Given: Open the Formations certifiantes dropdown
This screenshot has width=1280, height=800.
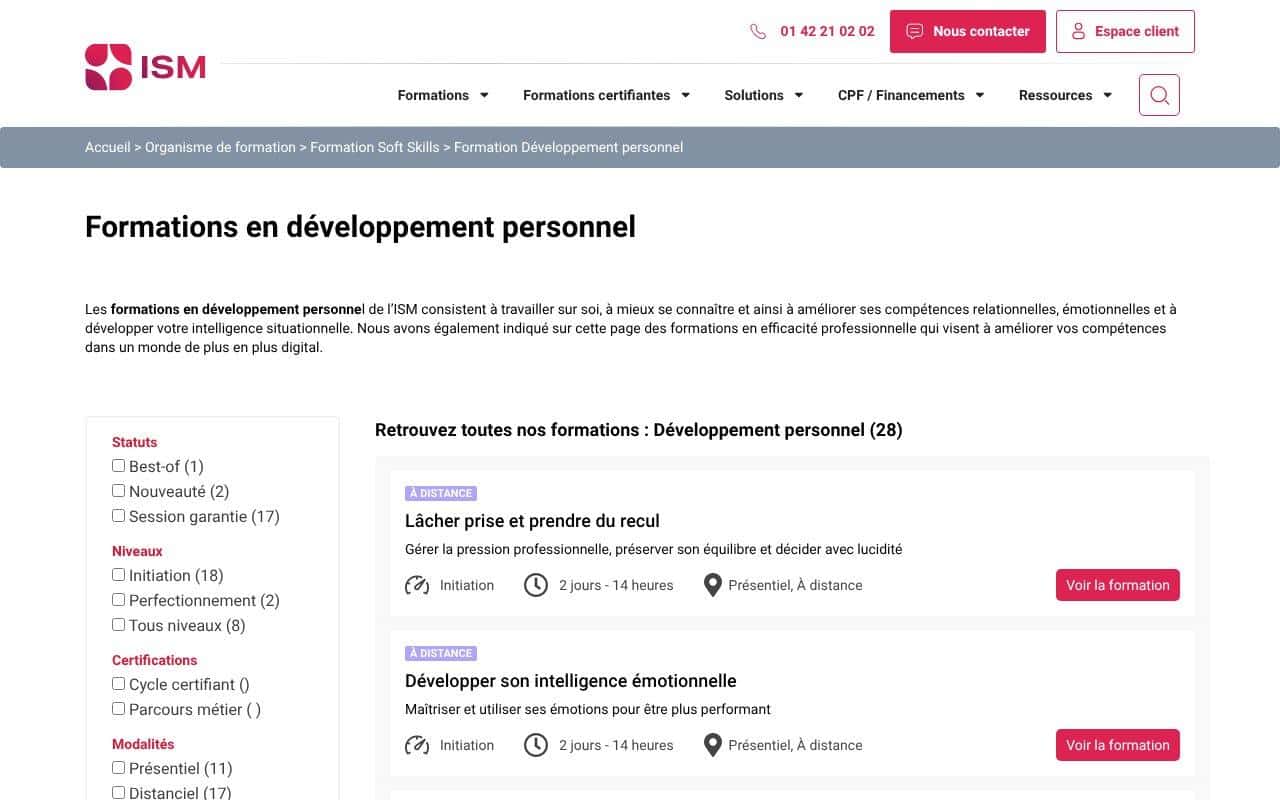Looking at the screenshot, I should pos(607,95).
